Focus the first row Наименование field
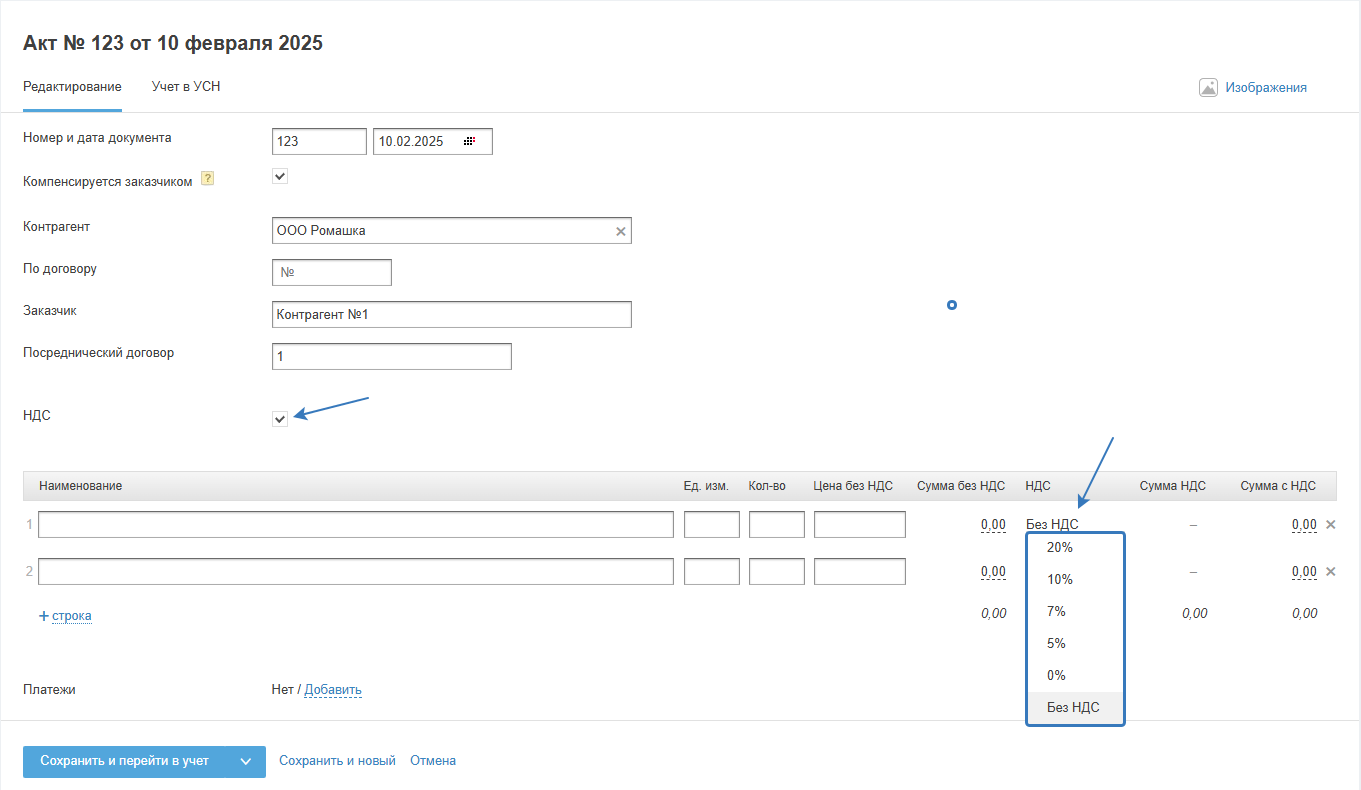The height and width of the screenshot is (790, 1361). (355, 525)
